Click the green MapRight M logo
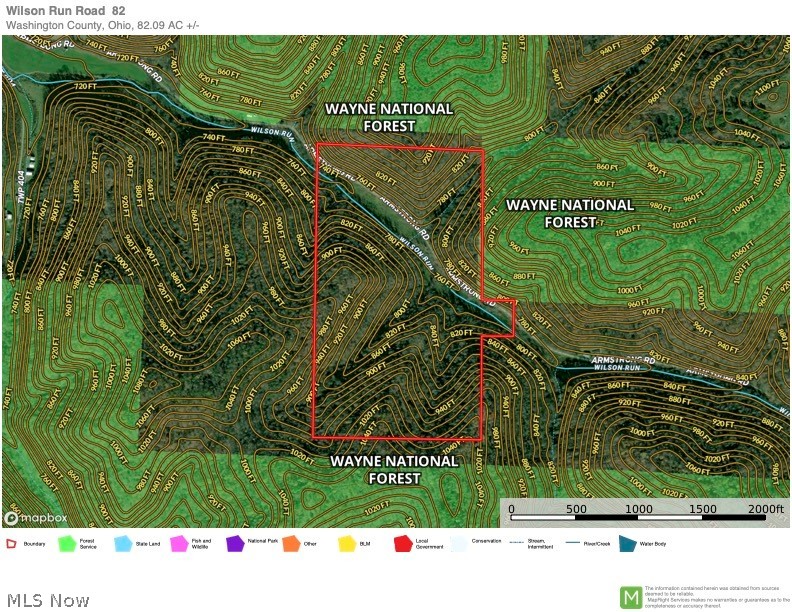 (x=631, y=597)
